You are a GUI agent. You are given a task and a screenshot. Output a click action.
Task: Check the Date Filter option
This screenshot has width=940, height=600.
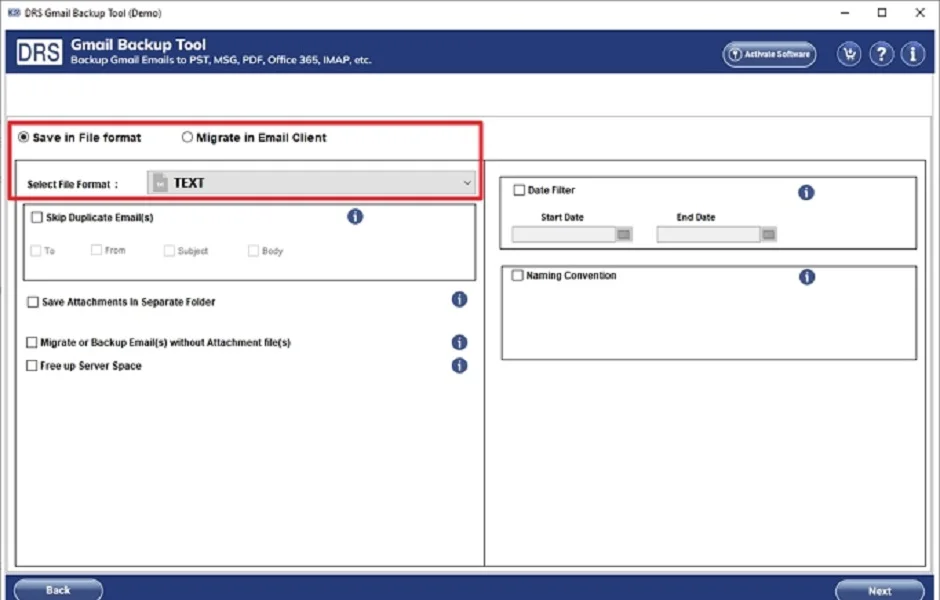coord(517,189)
